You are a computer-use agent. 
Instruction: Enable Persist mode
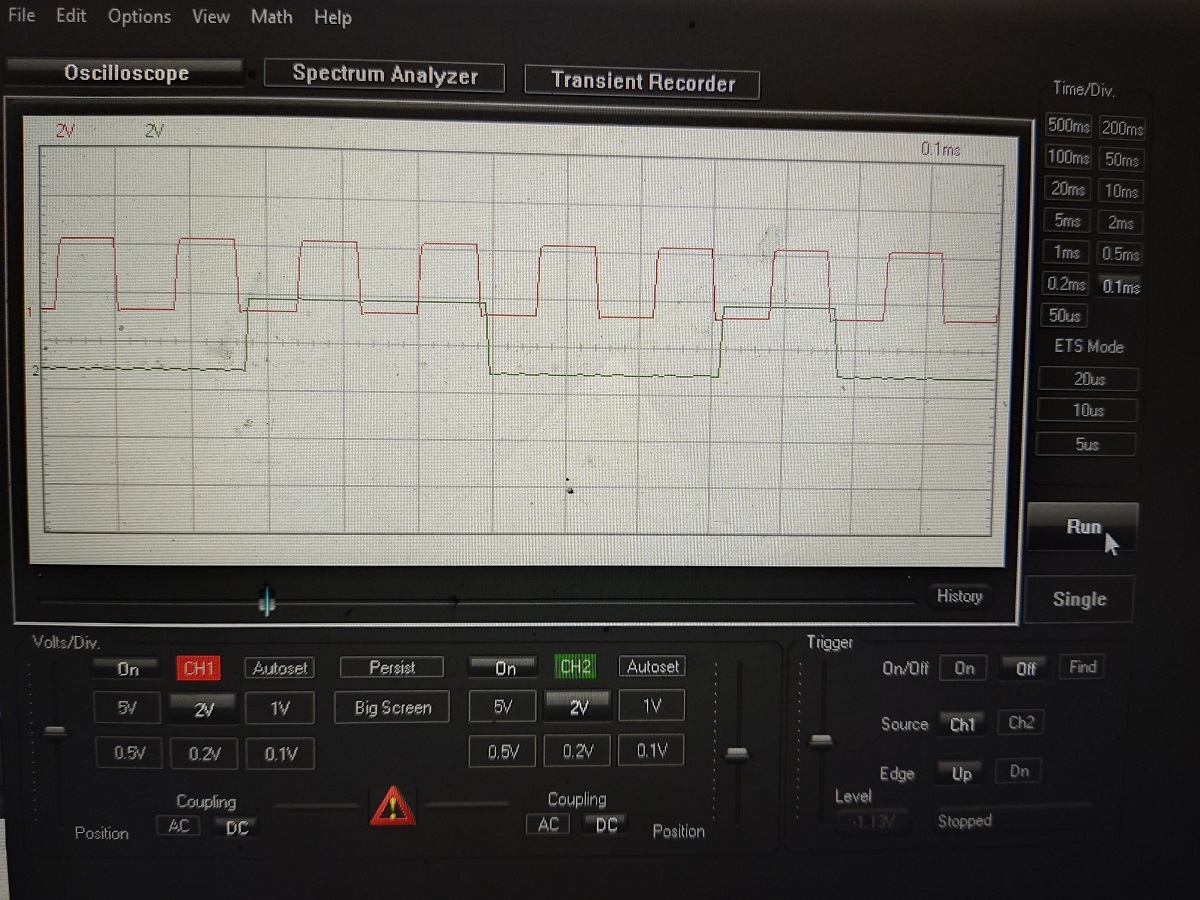point(392,667)
